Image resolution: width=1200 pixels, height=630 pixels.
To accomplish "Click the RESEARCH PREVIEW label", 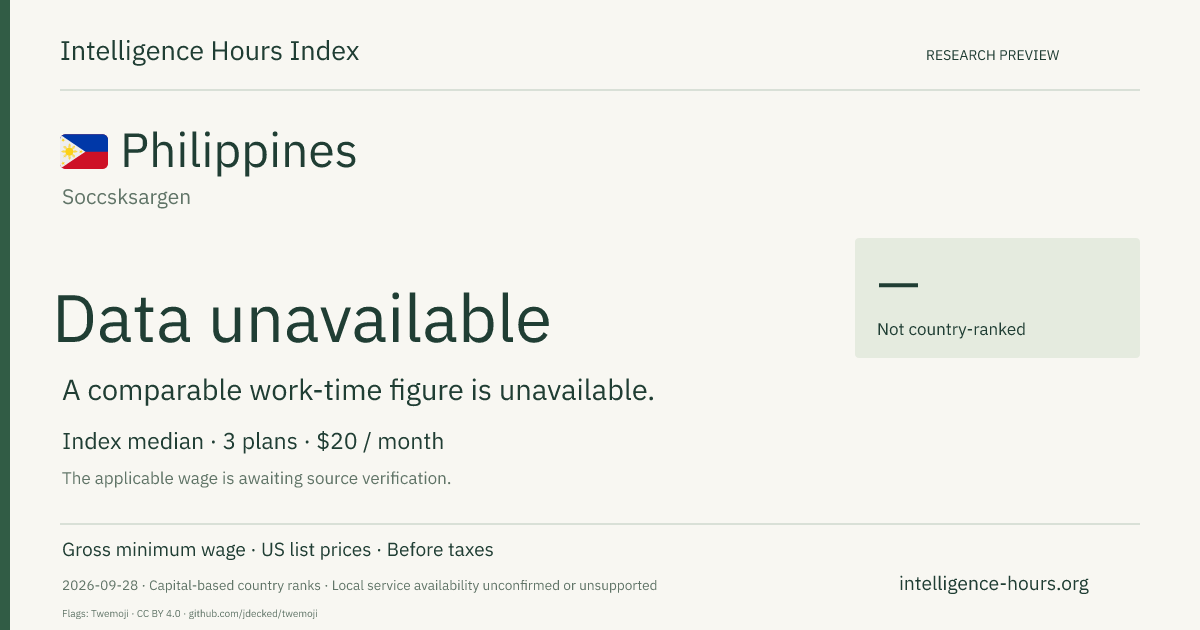I will coord(992,55).
